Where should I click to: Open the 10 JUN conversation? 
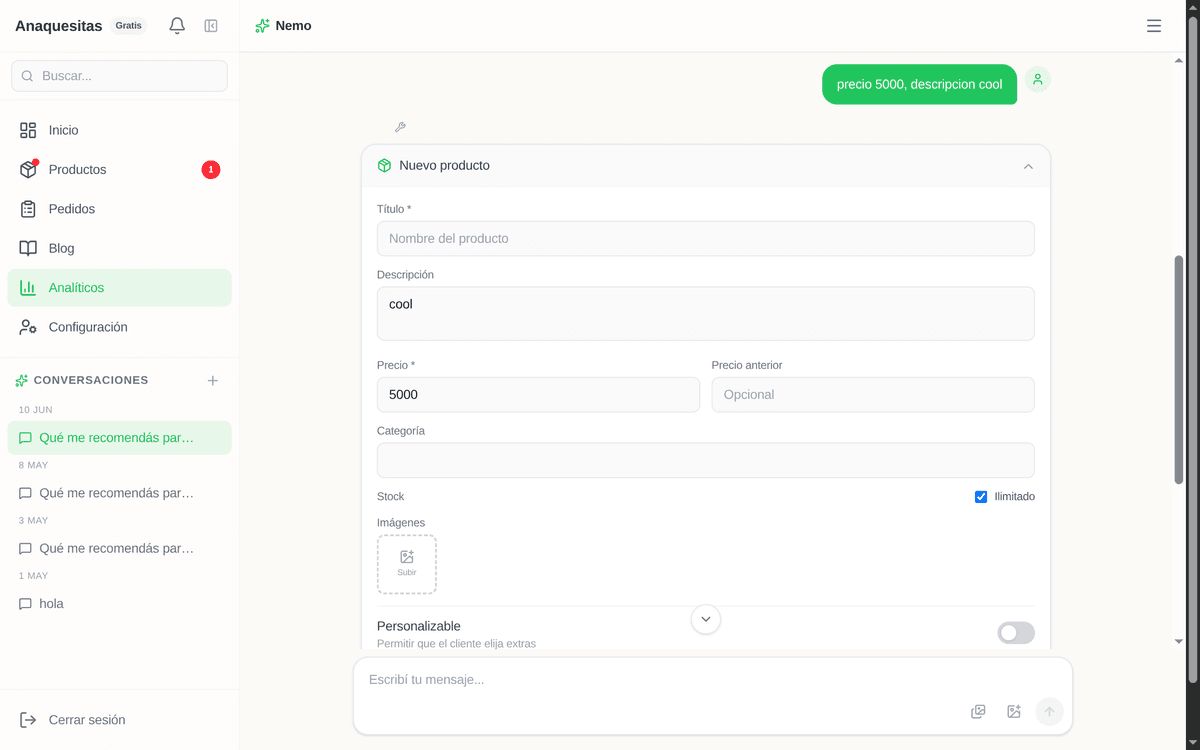(x=119, y=438)
